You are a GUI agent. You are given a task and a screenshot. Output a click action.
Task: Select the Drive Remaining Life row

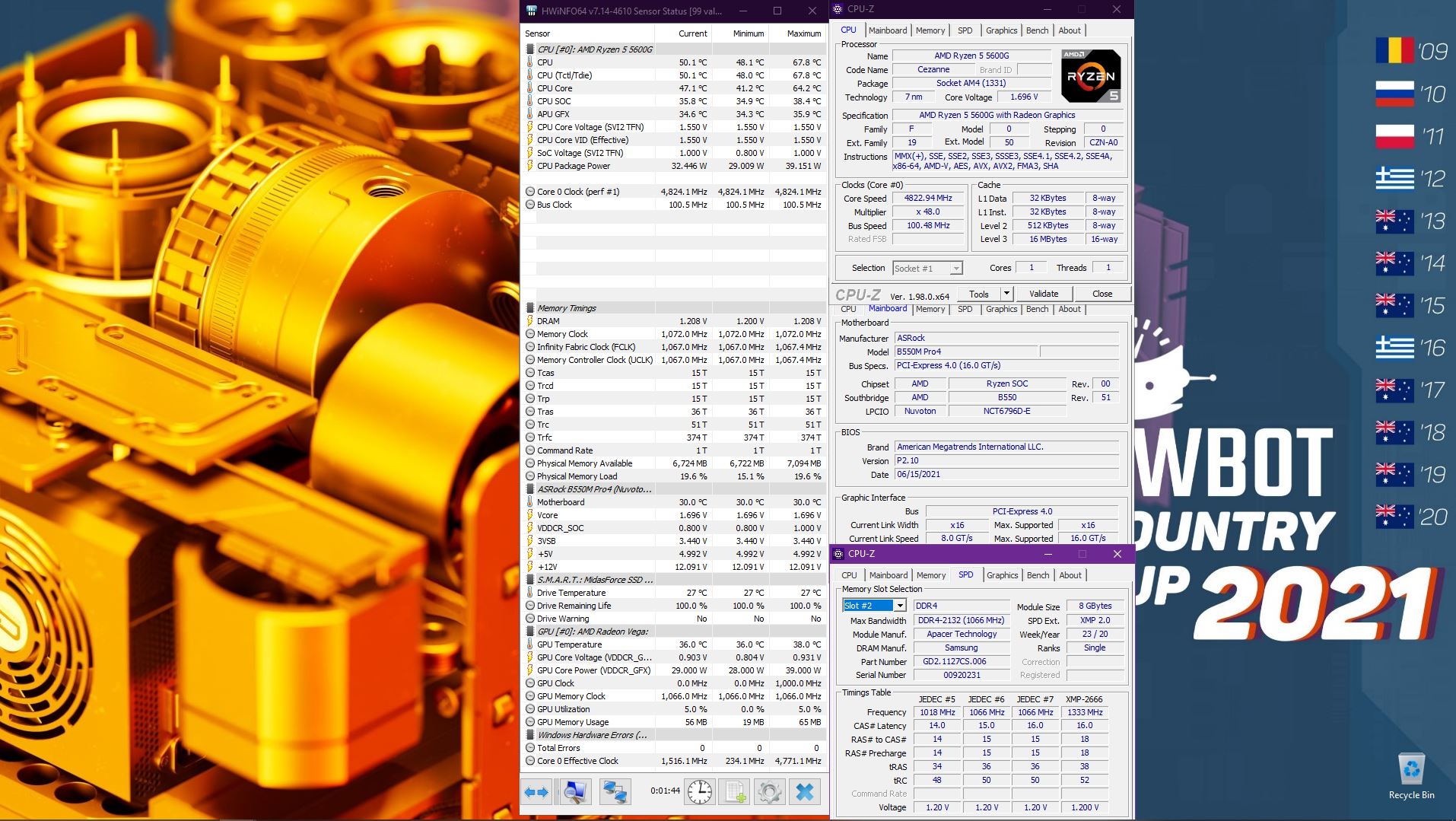(x=674, y=606)
